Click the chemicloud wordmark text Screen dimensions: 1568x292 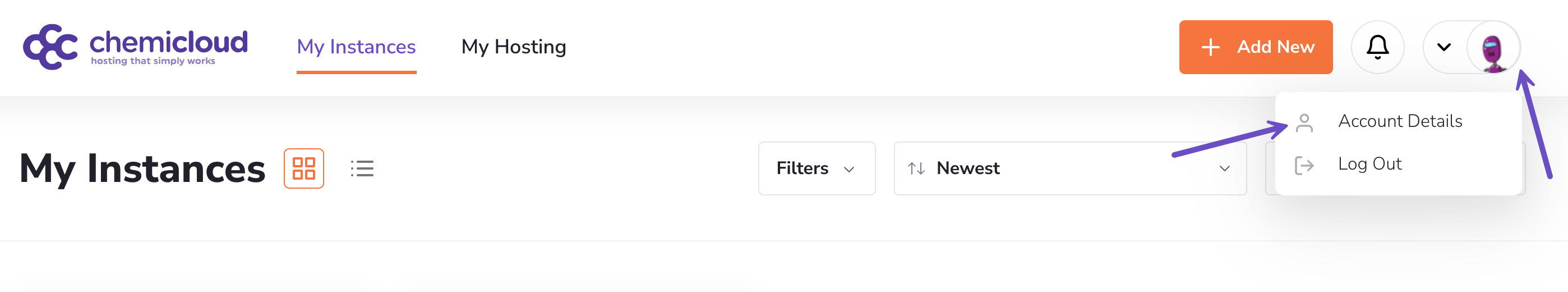(x=169, y=43)
